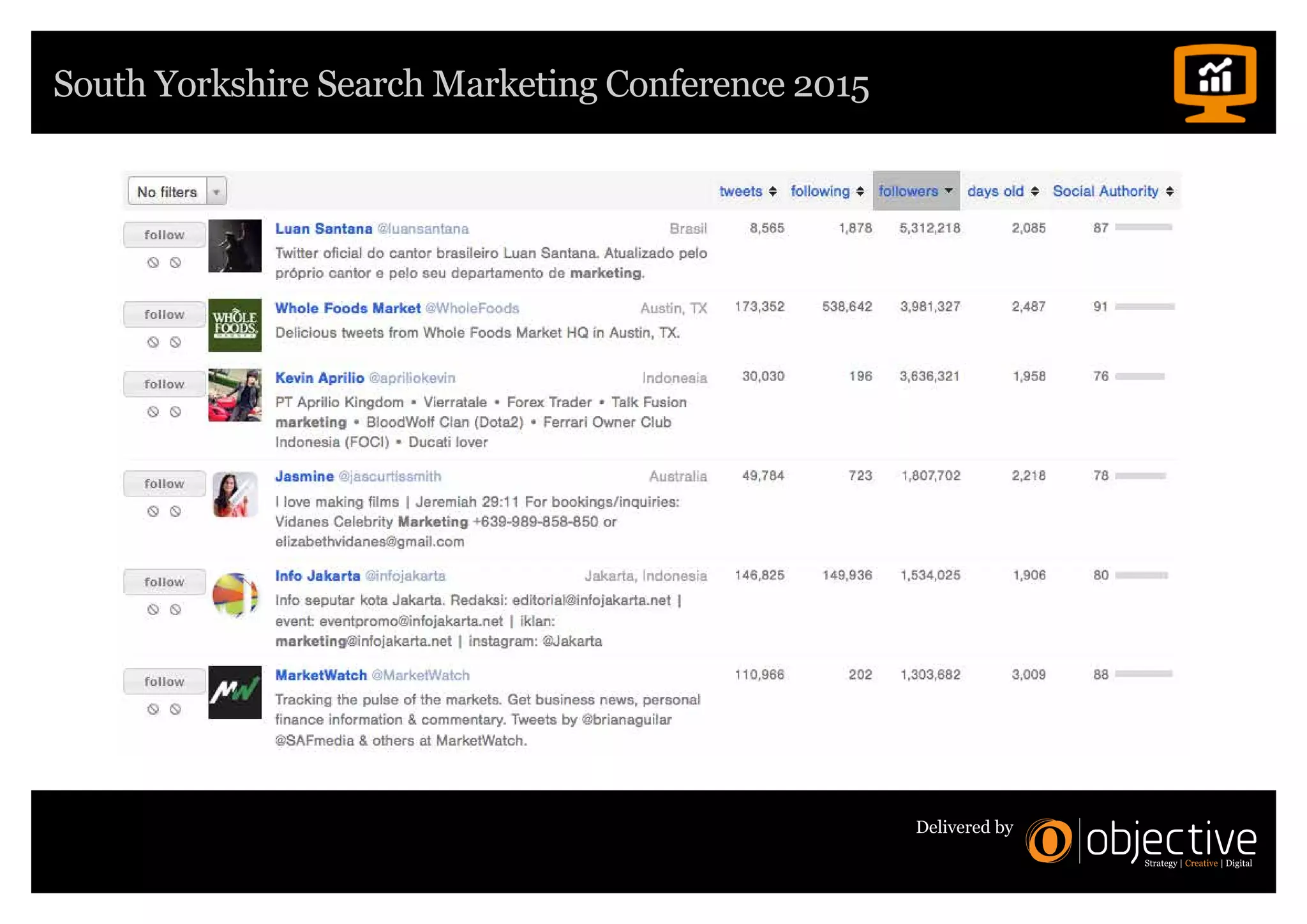The image size is (1307, 924).
Task: Click first block icon under Kevin Aprilio follow
Action: 153,412
